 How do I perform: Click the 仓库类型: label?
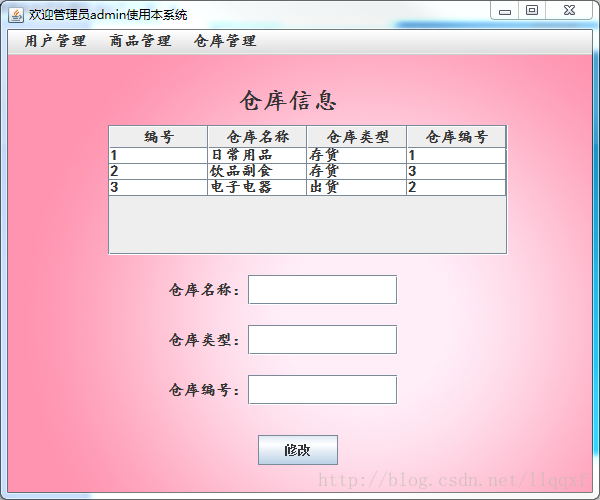point(204,340)
